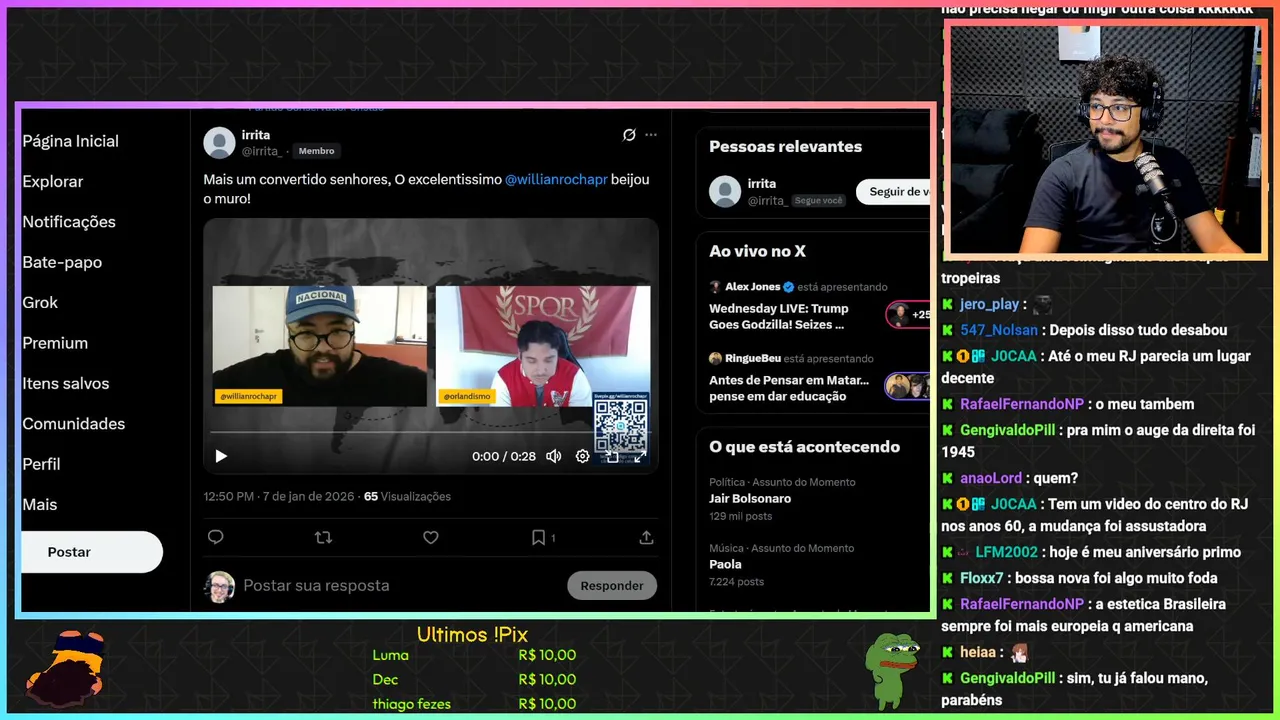This screenshot has width=1280, height=720.
Task: Click irrita's profile avatar on the tweet
Action: (x=219, y=143)
